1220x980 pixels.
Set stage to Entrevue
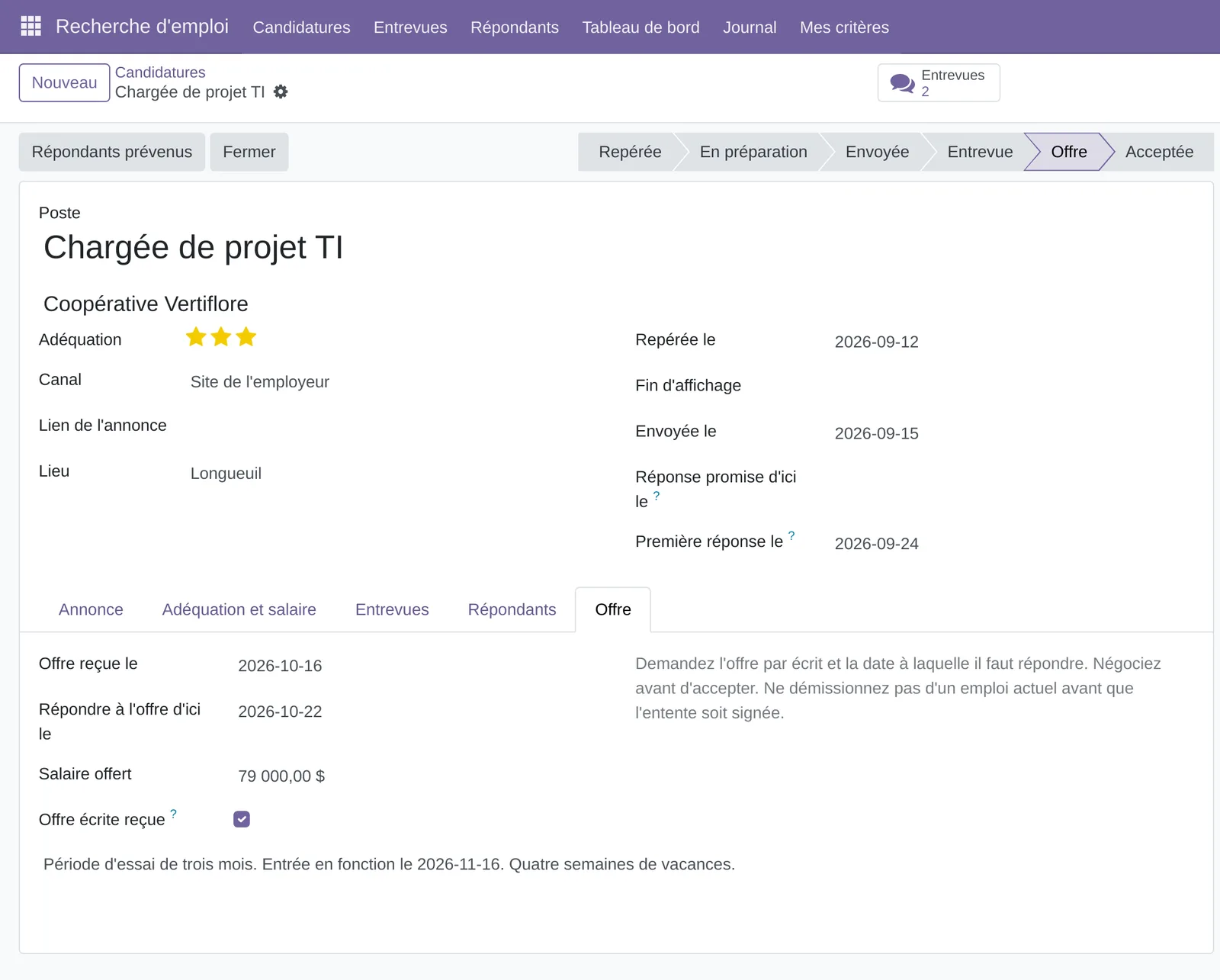coord(980,152)
